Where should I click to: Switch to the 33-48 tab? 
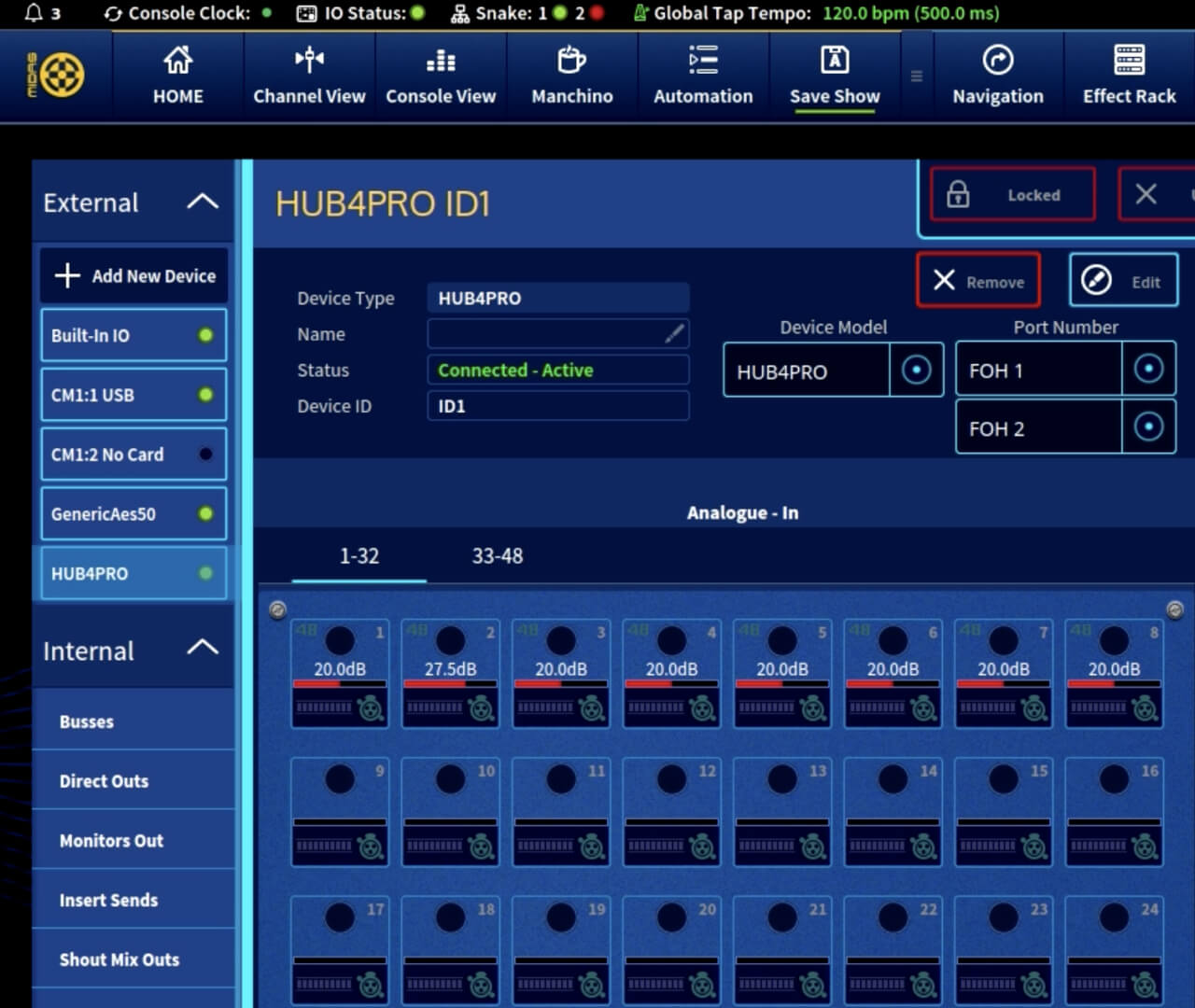coord(497,556)
